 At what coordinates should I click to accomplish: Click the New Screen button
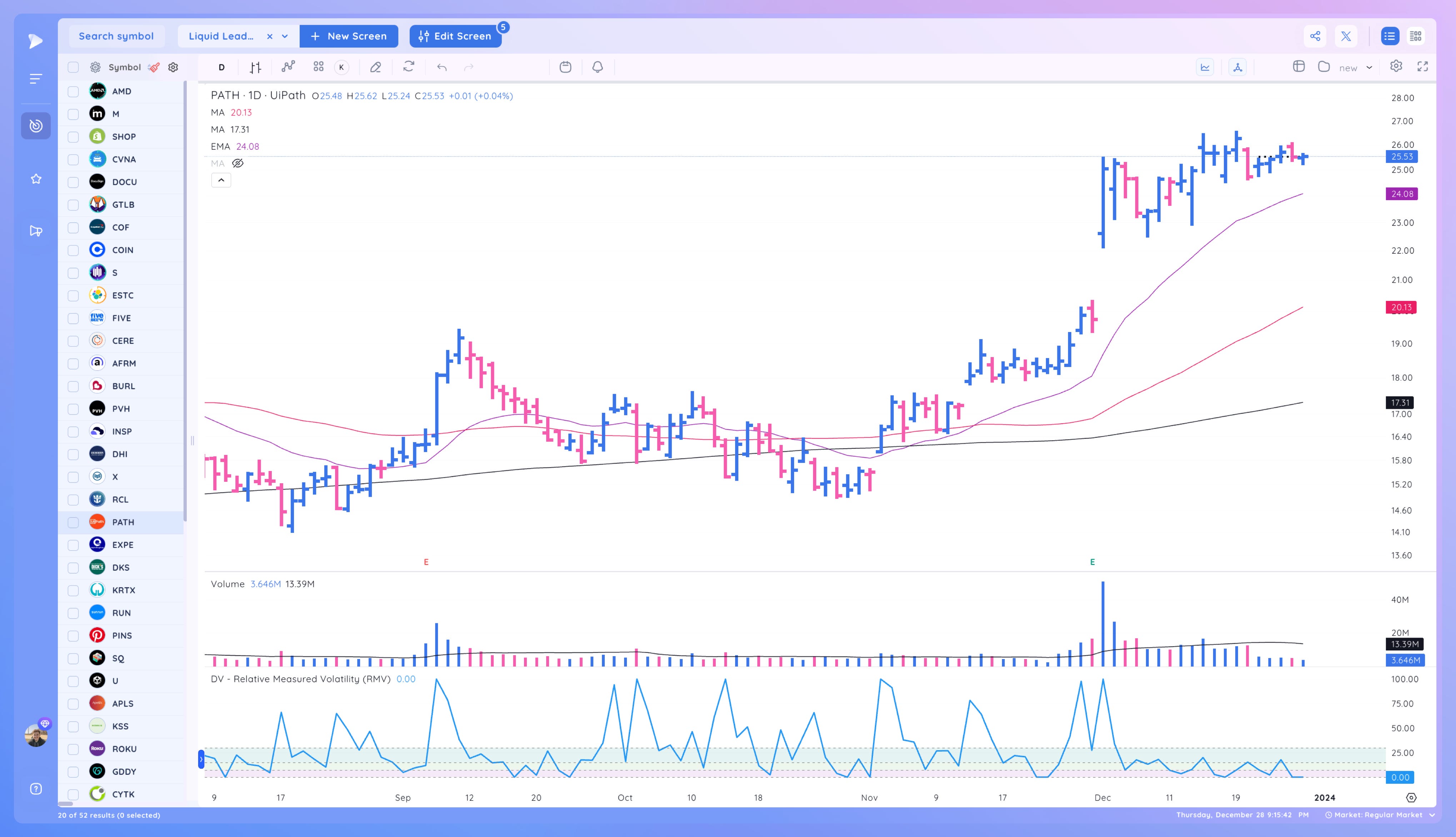pos(349,36)
